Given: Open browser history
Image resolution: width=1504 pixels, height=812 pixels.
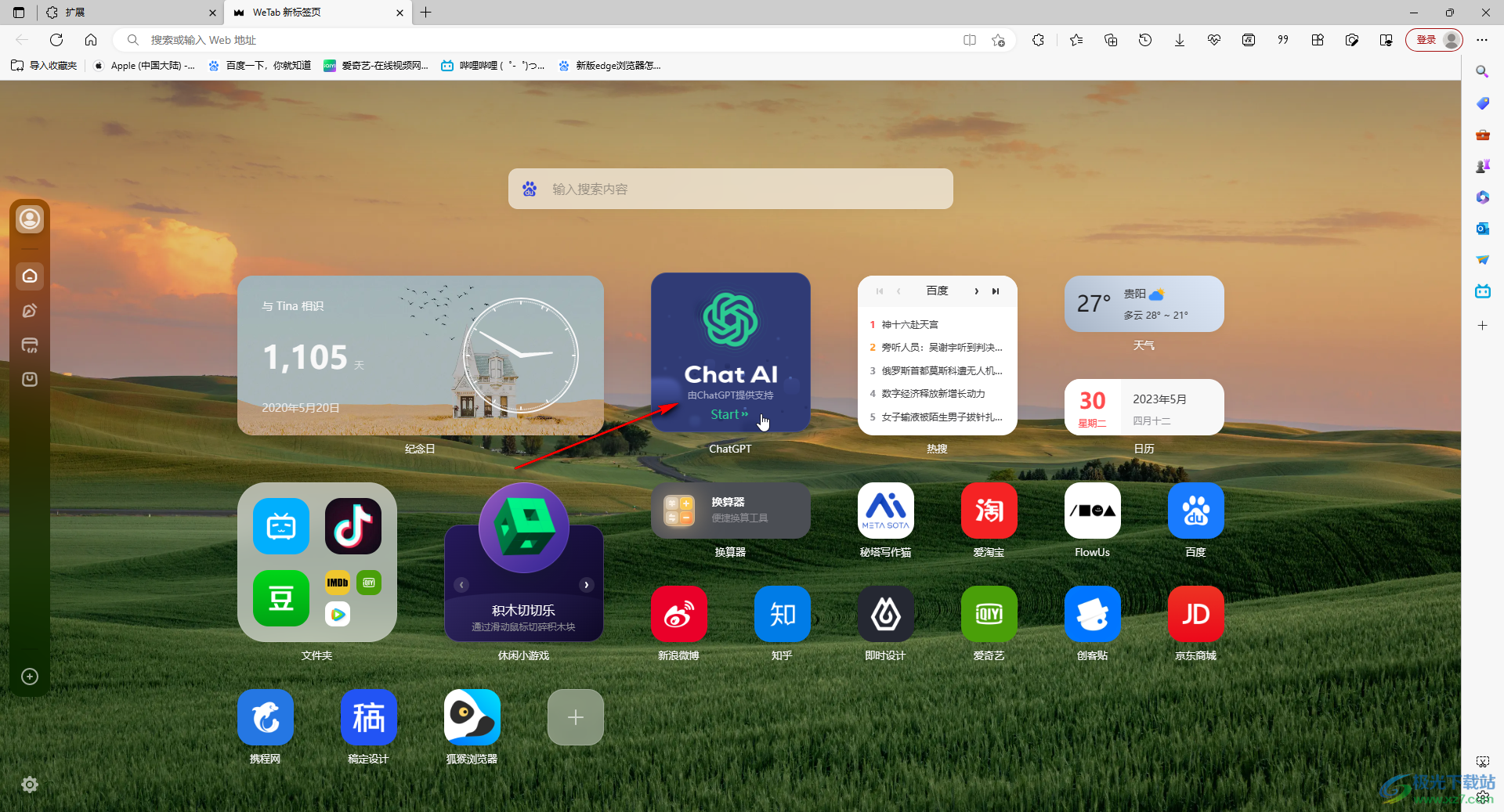Looking at the screenshot, I should tap(1145, 40).
